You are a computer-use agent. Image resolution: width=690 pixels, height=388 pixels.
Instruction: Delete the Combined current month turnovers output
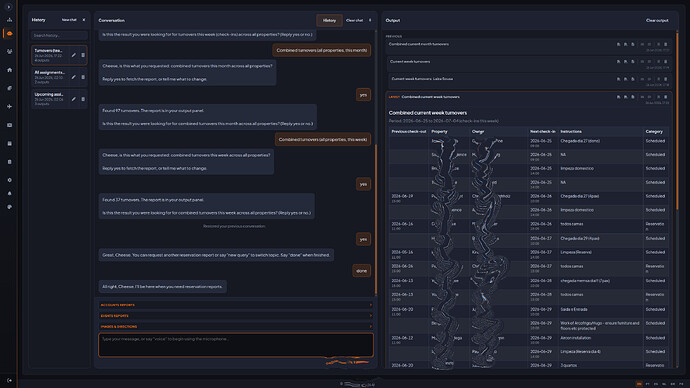(665, 44)
